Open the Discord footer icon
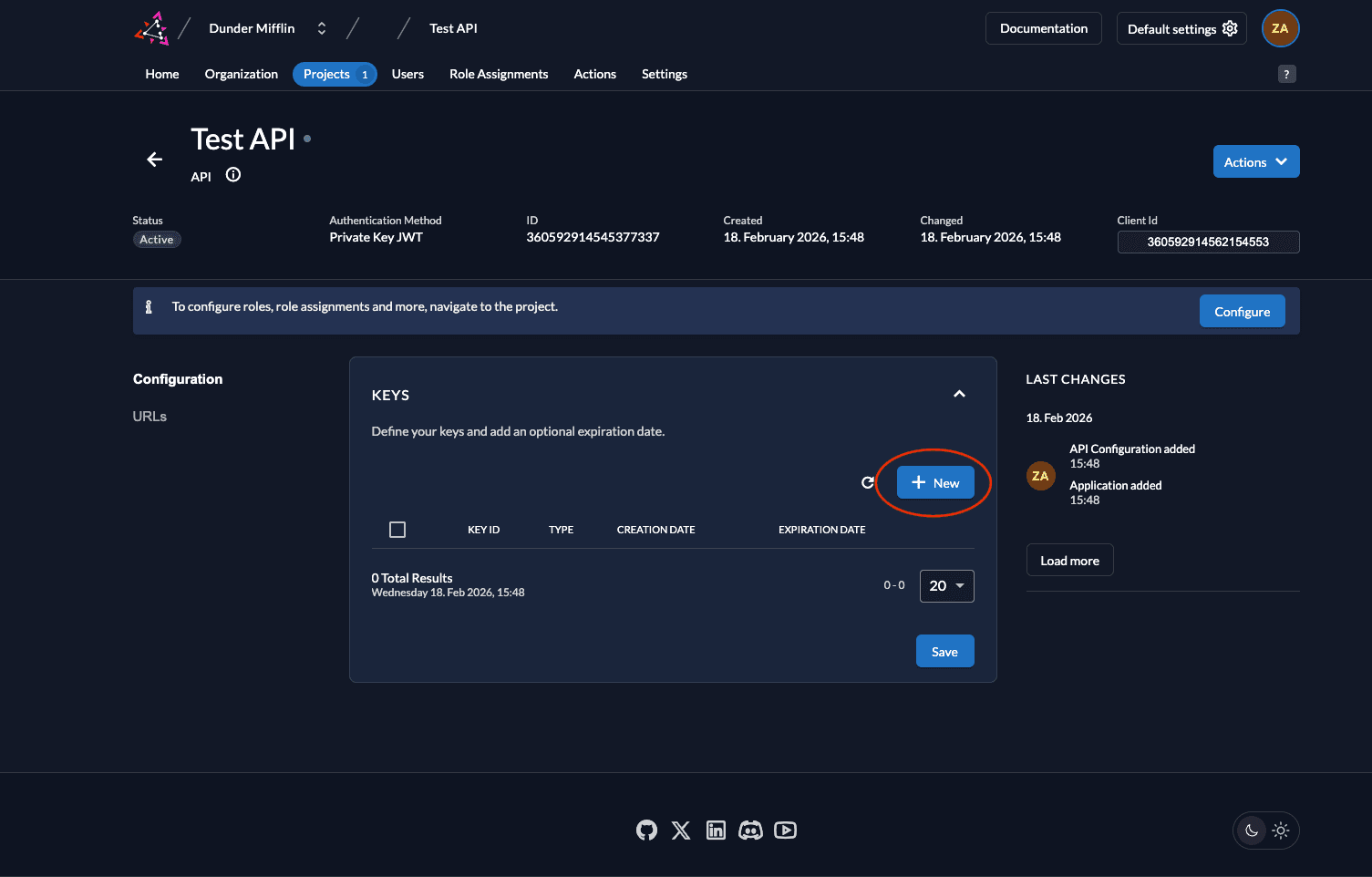1372x877 pixels. click(750, 830)
